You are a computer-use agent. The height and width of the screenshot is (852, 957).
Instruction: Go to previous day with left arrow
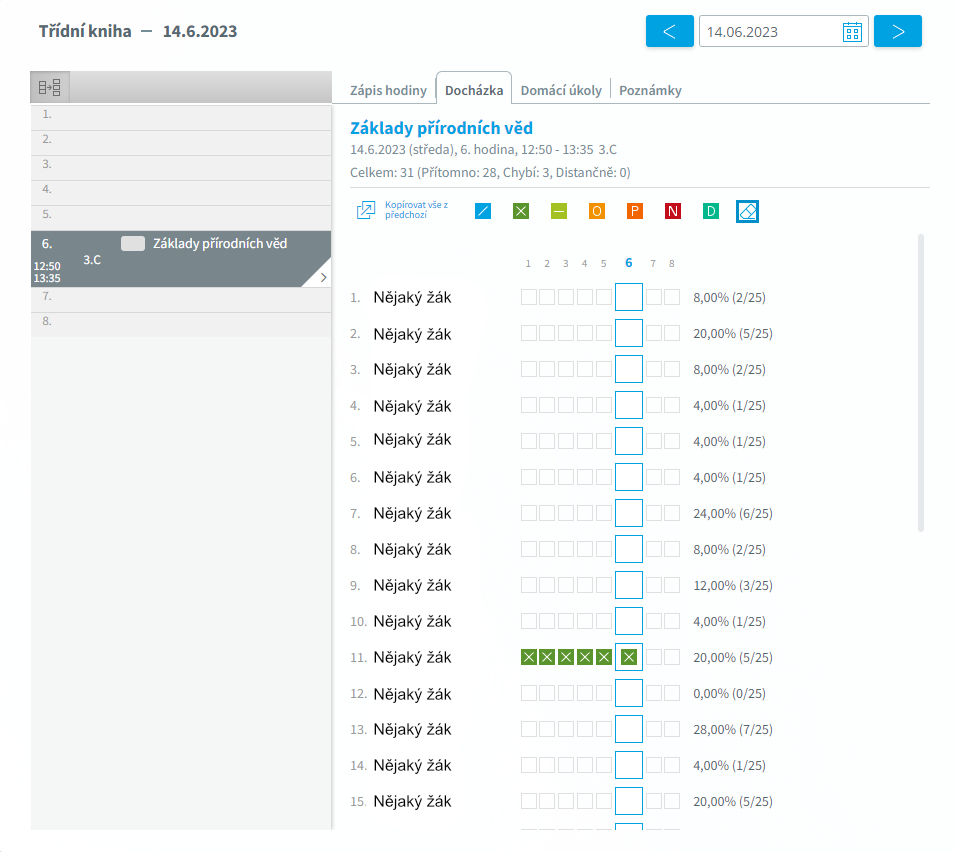[670, 32]
